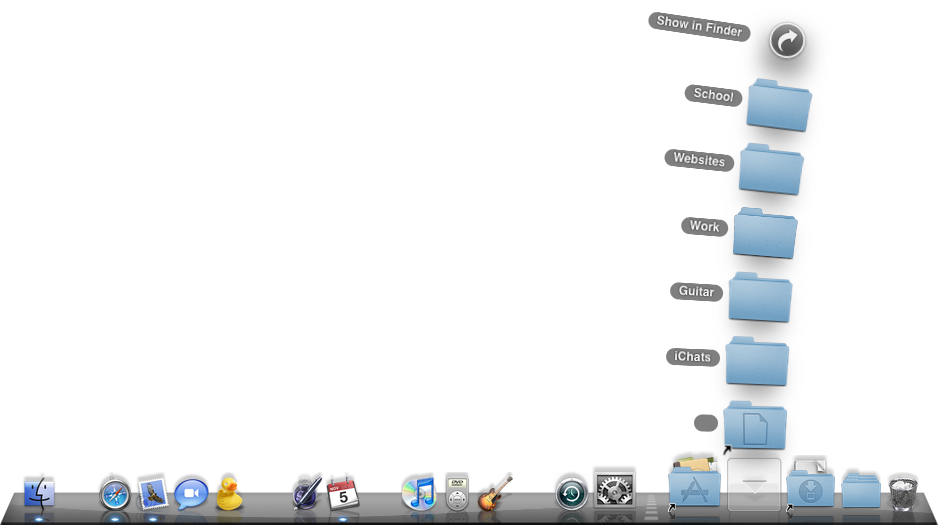The width and height of the screenshot is (938, 525).
Task: Launch iChat video bubble icon
Action: point(191,495)
